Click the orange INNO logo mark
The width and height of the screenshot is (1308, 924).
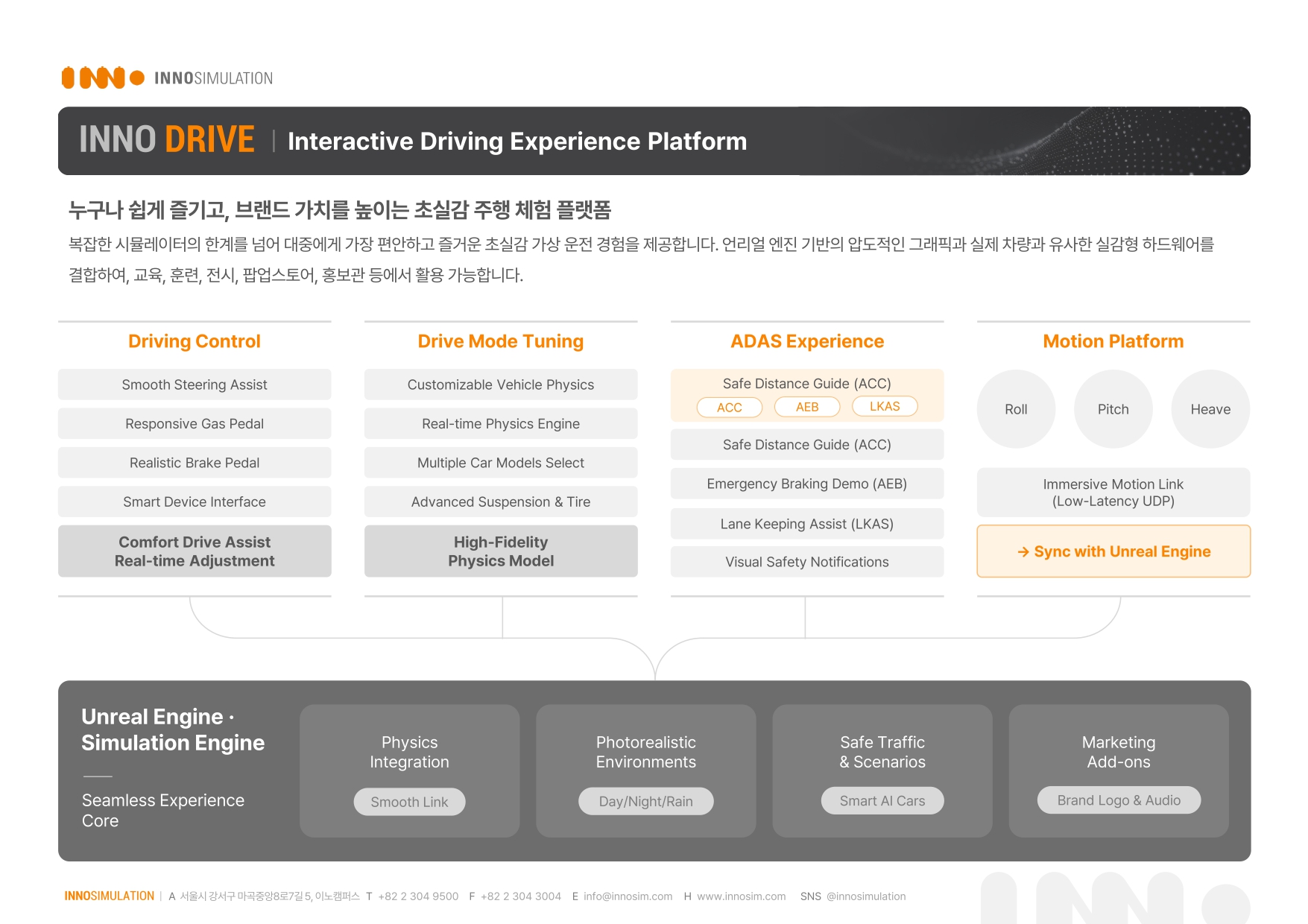[103, 77]
